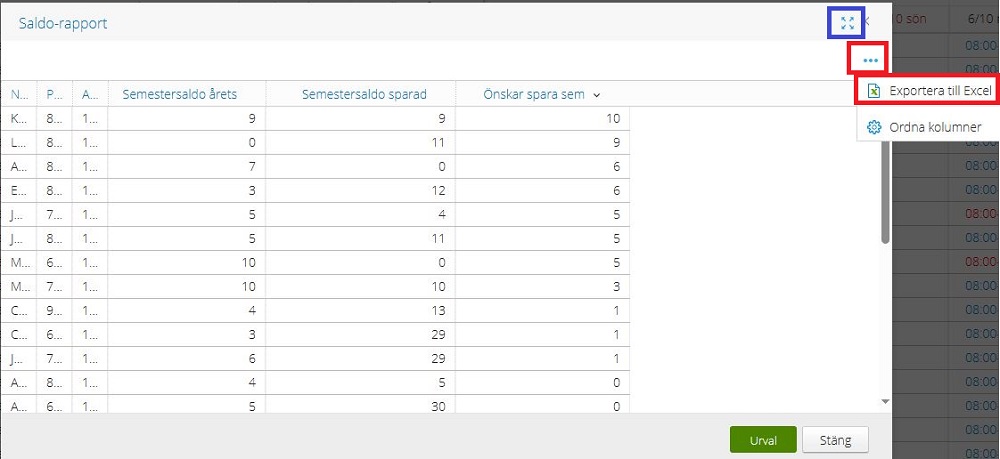Click the green Excel icon

pos(873,91)
